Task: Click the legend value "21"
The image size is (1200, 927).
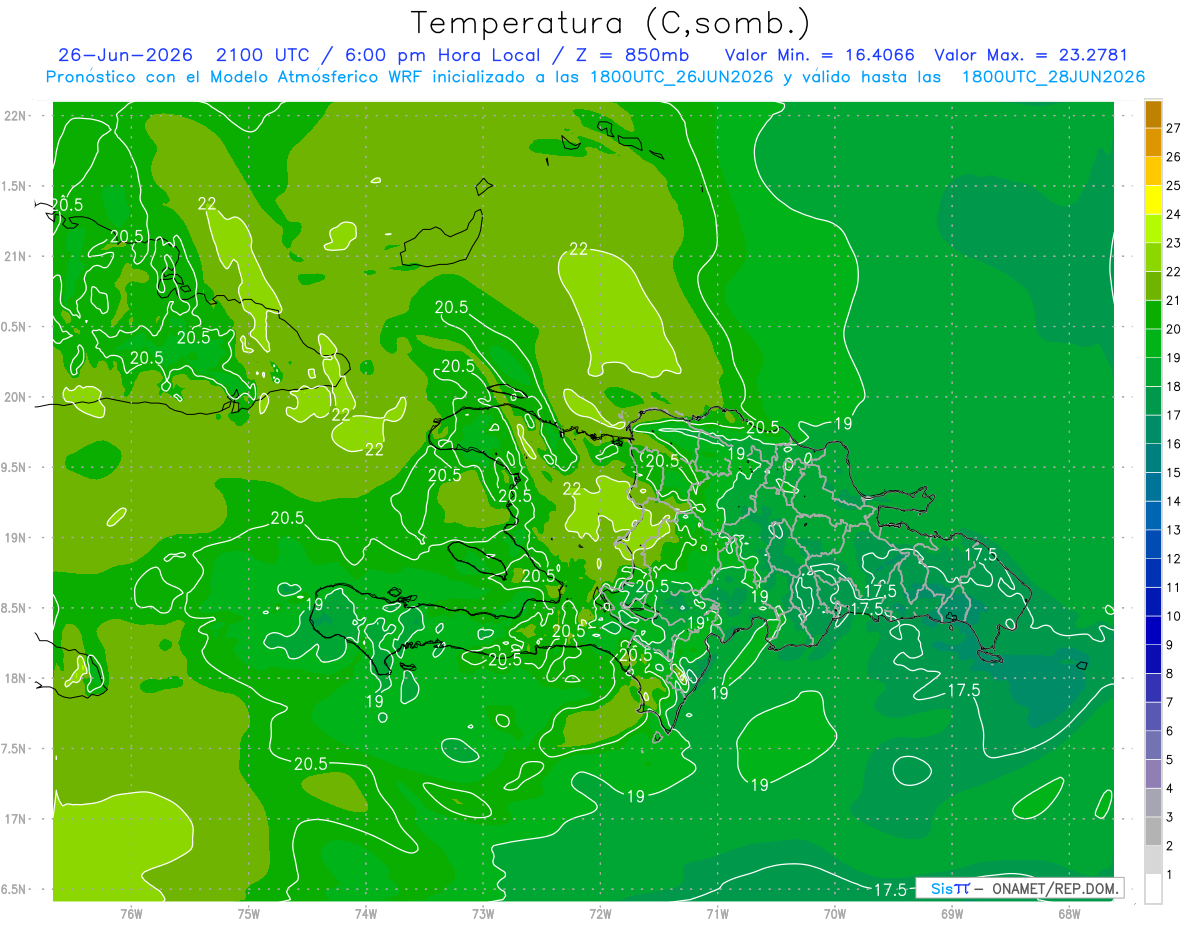Action: [x=1174, y=300]
